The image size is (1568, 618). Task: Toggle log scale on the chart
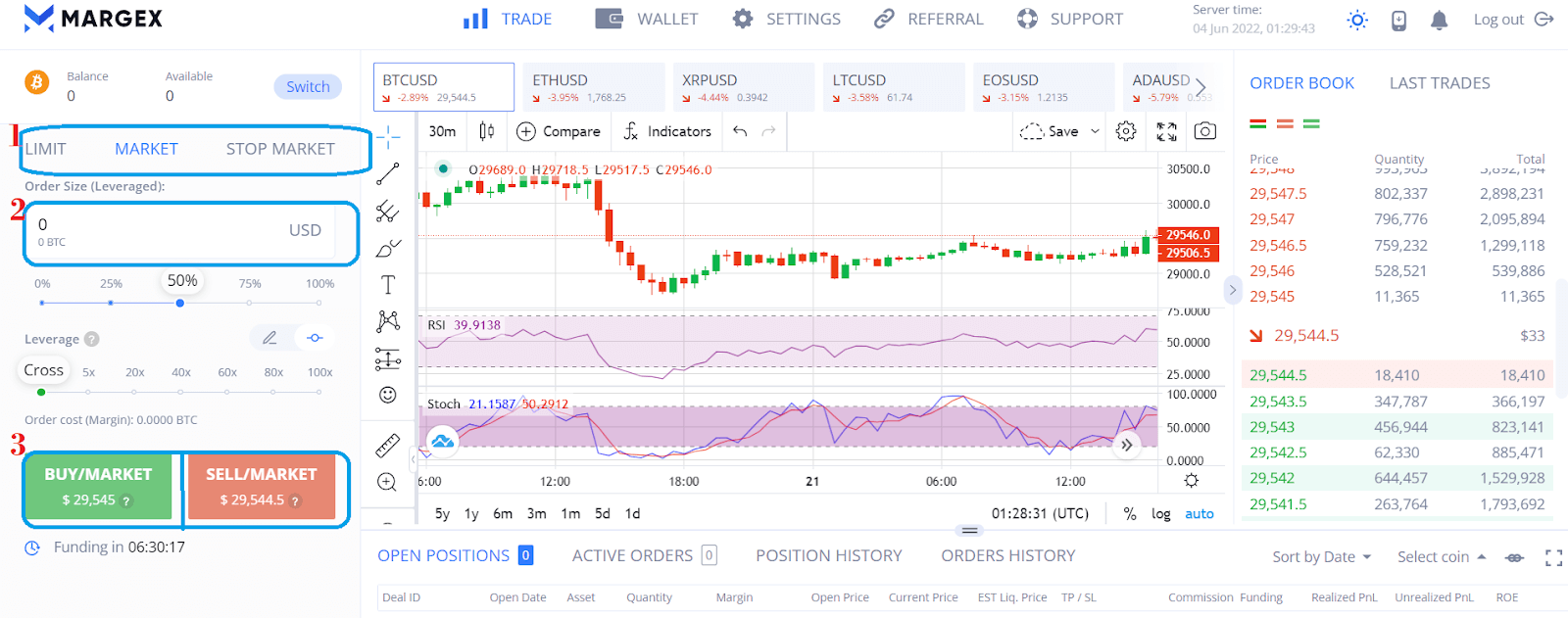coord(1161,513)
